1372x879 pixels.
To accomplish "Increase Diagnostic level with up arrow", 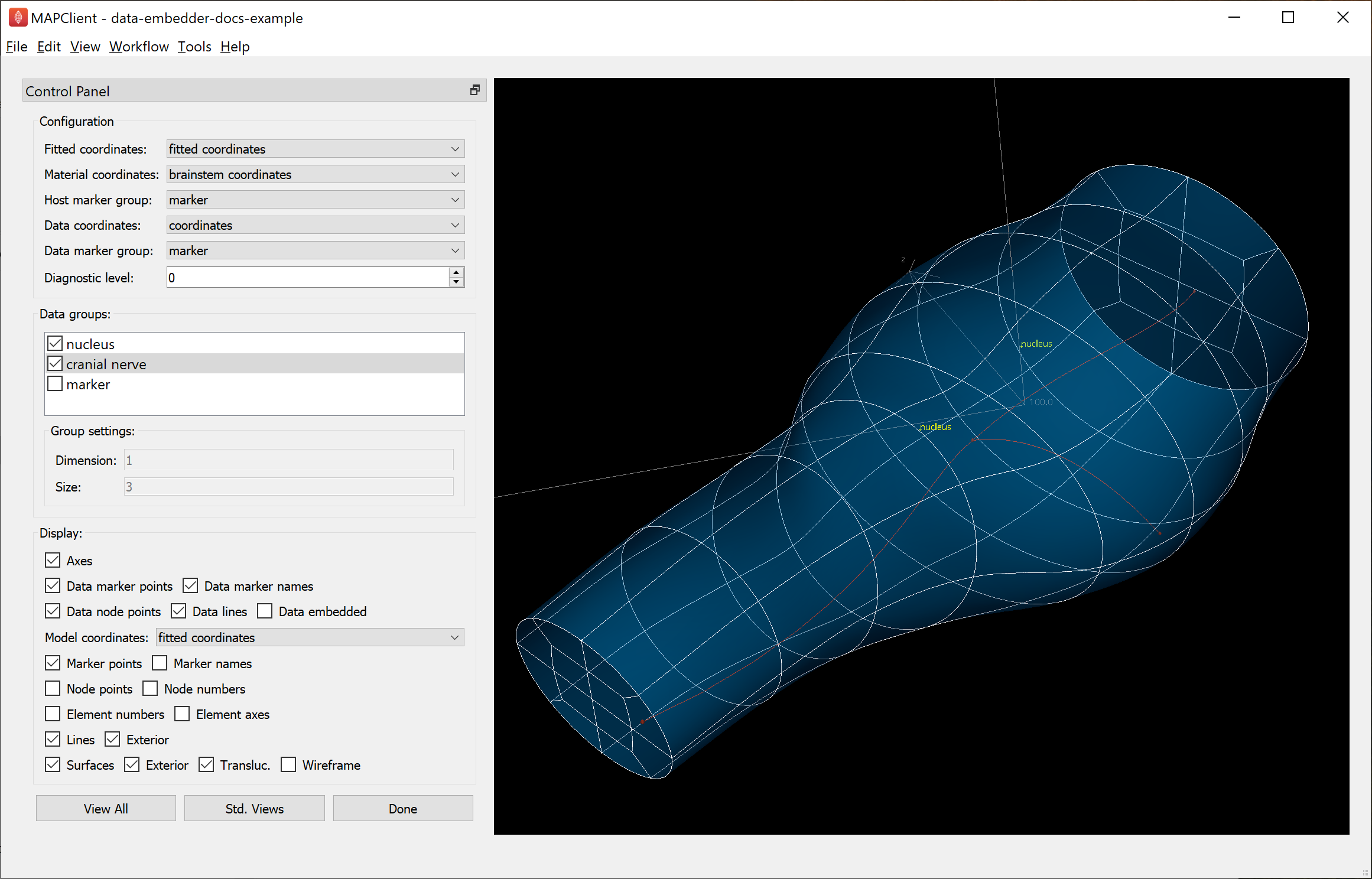I will pyautogui.click(x=456, y=272).
